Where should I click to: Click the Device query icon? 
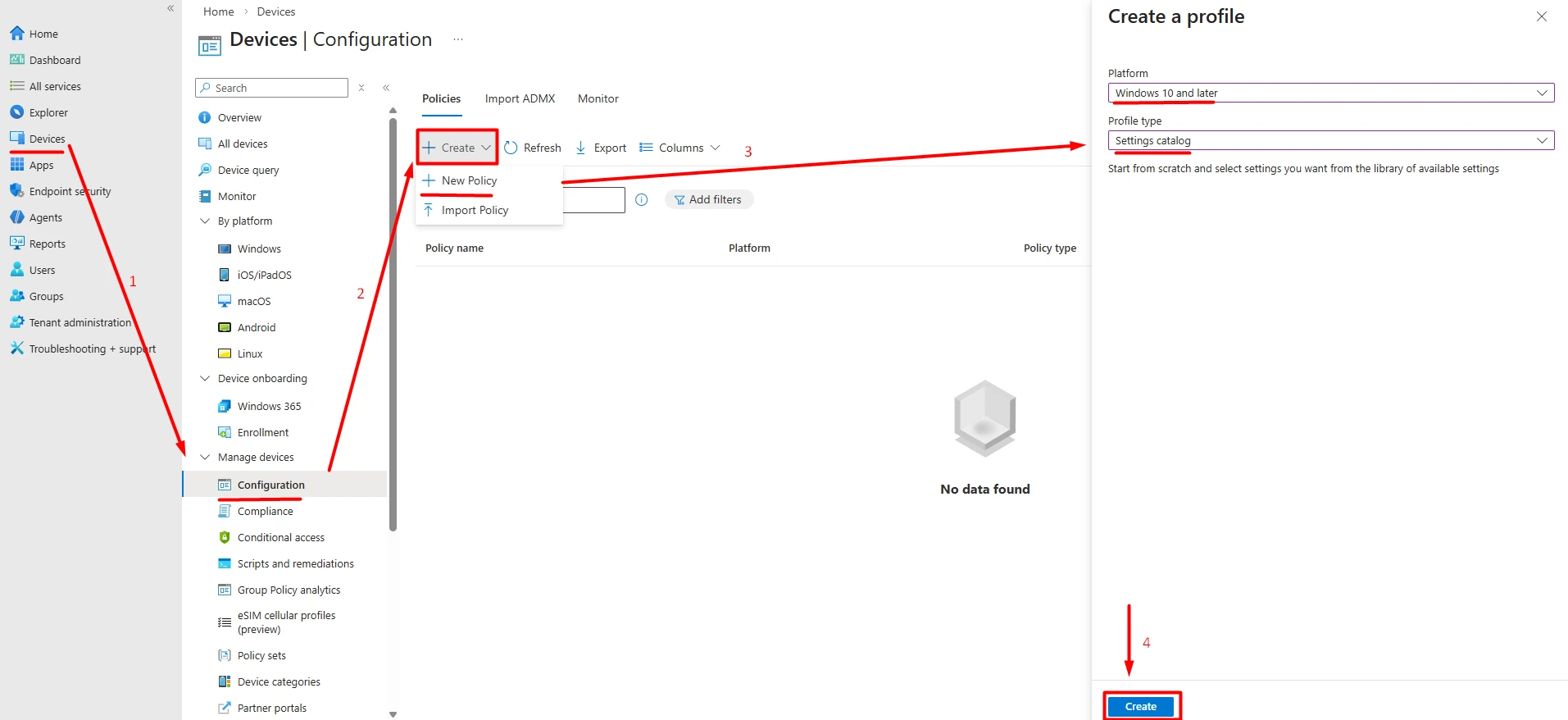205,170
